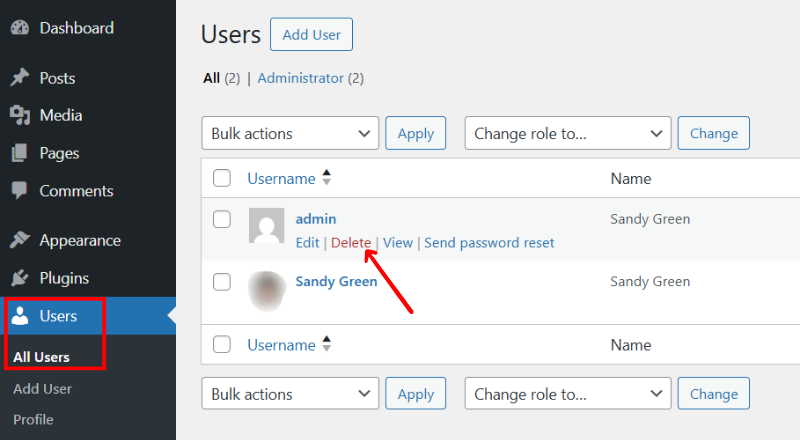Check the select-all checkbox in table header
Screen dimensions: 800x440
[x=222, y=178]
